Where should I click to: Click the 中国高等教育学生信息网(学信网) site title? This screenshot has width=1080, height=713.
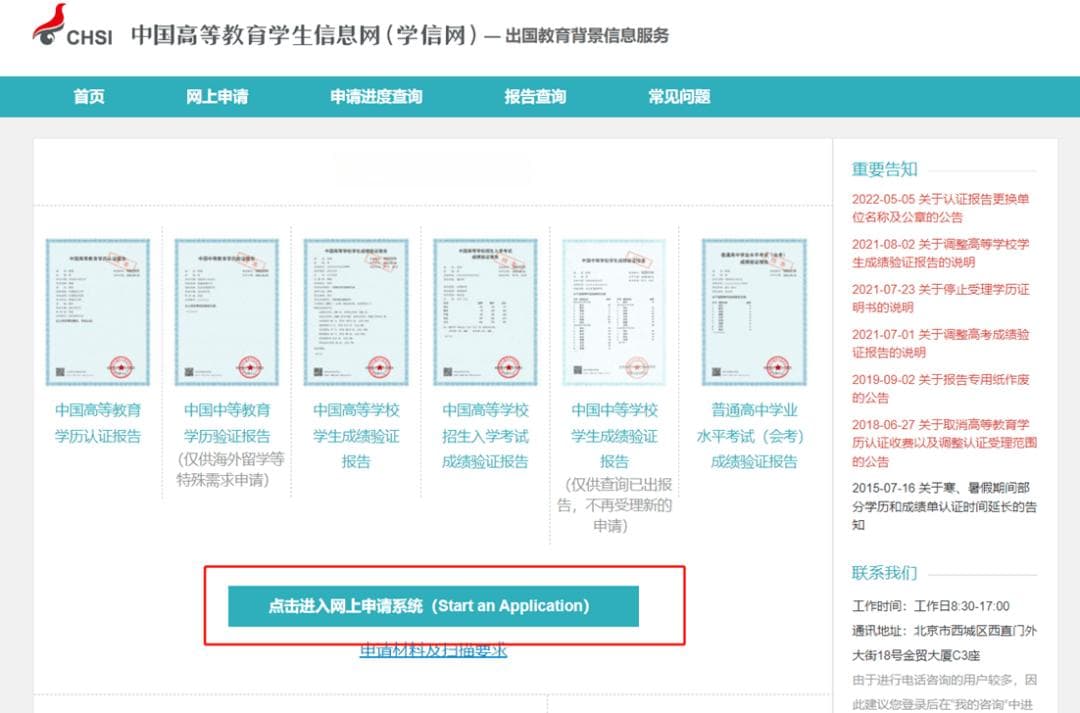(304, 35)
